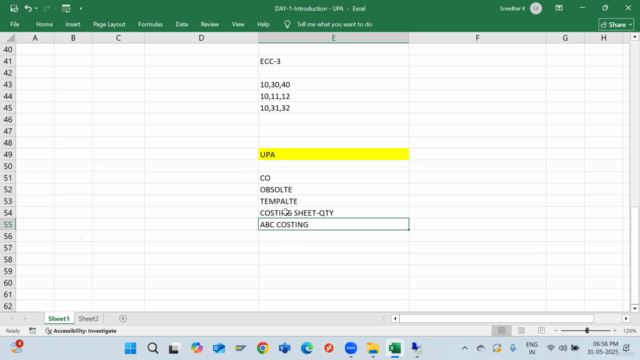Select column E header

click(333, 38)
